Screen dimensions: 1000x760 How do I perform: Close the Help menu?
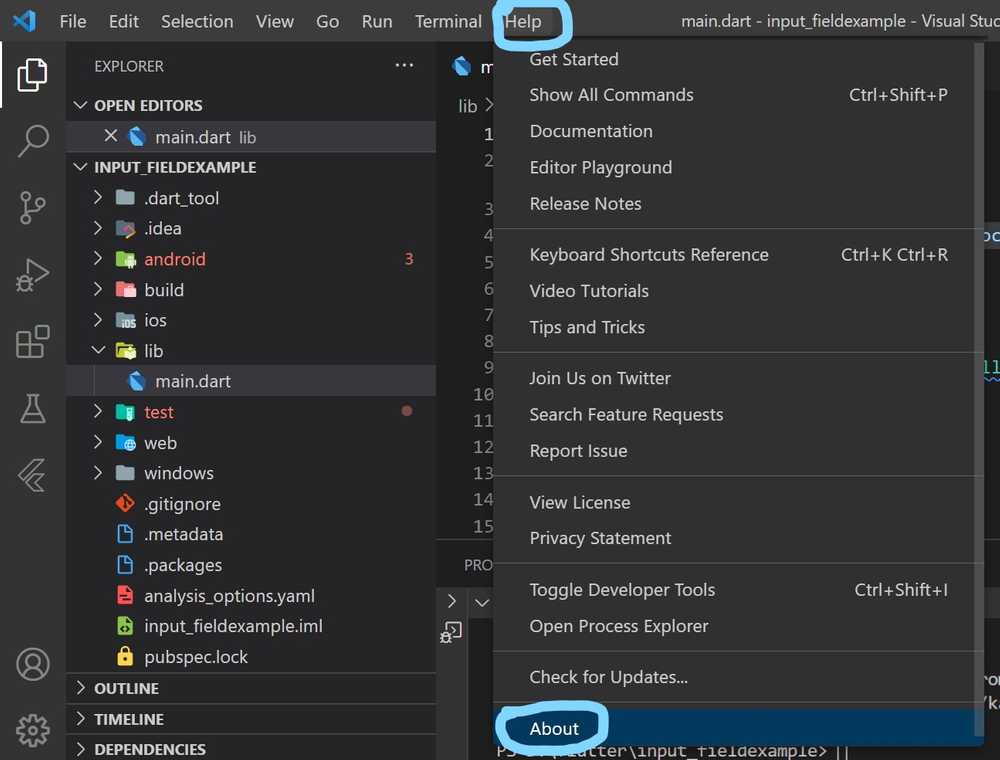523,22
